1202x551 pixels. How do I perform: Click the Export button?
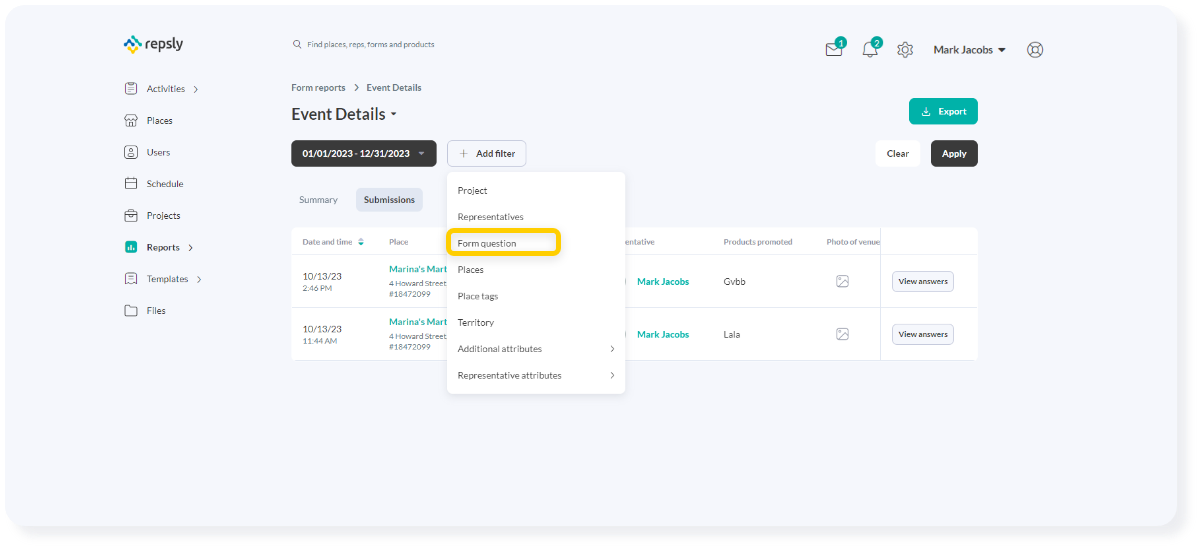click(x=943, y=112)
